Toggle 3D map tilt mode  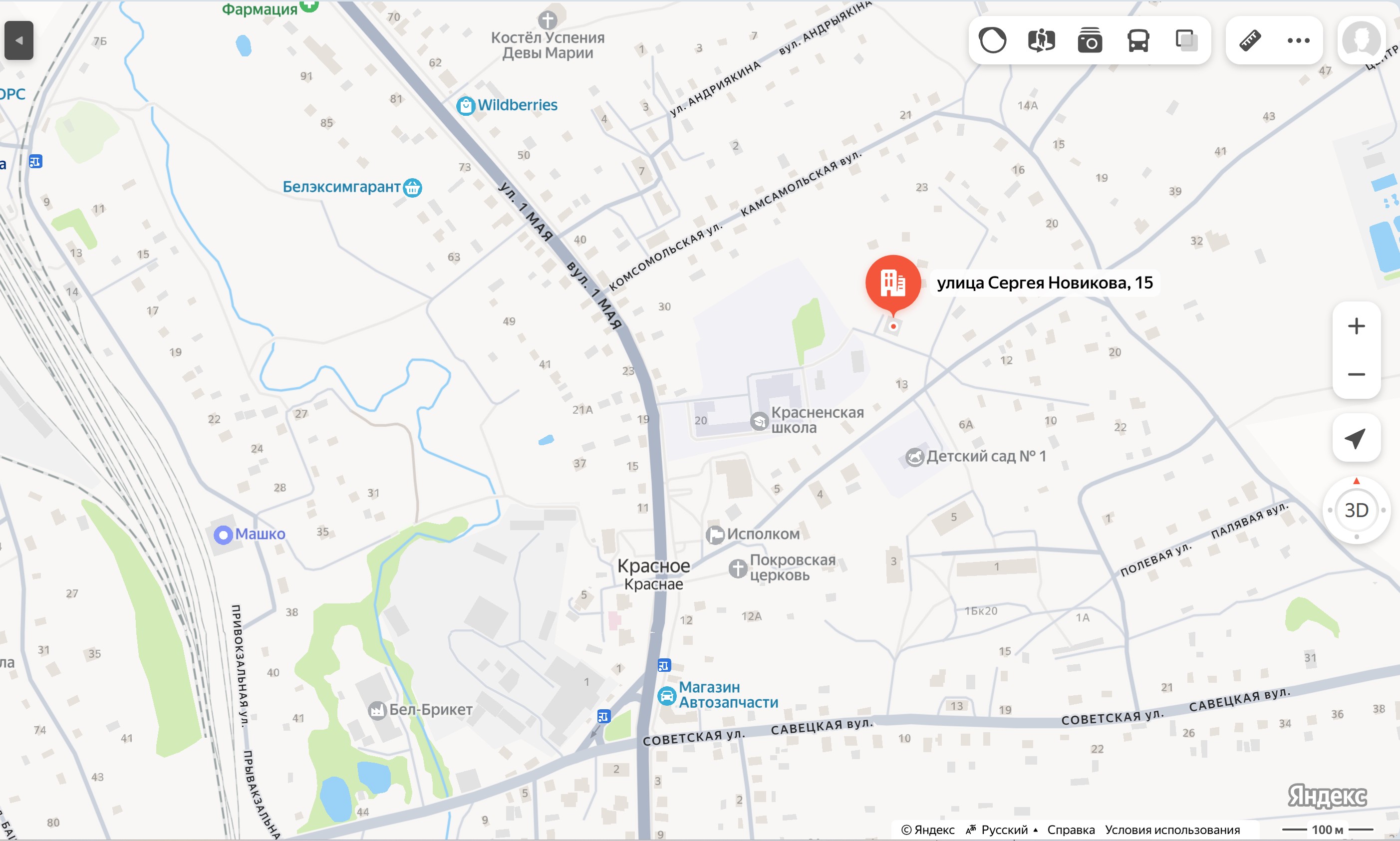click(1356, 510)
